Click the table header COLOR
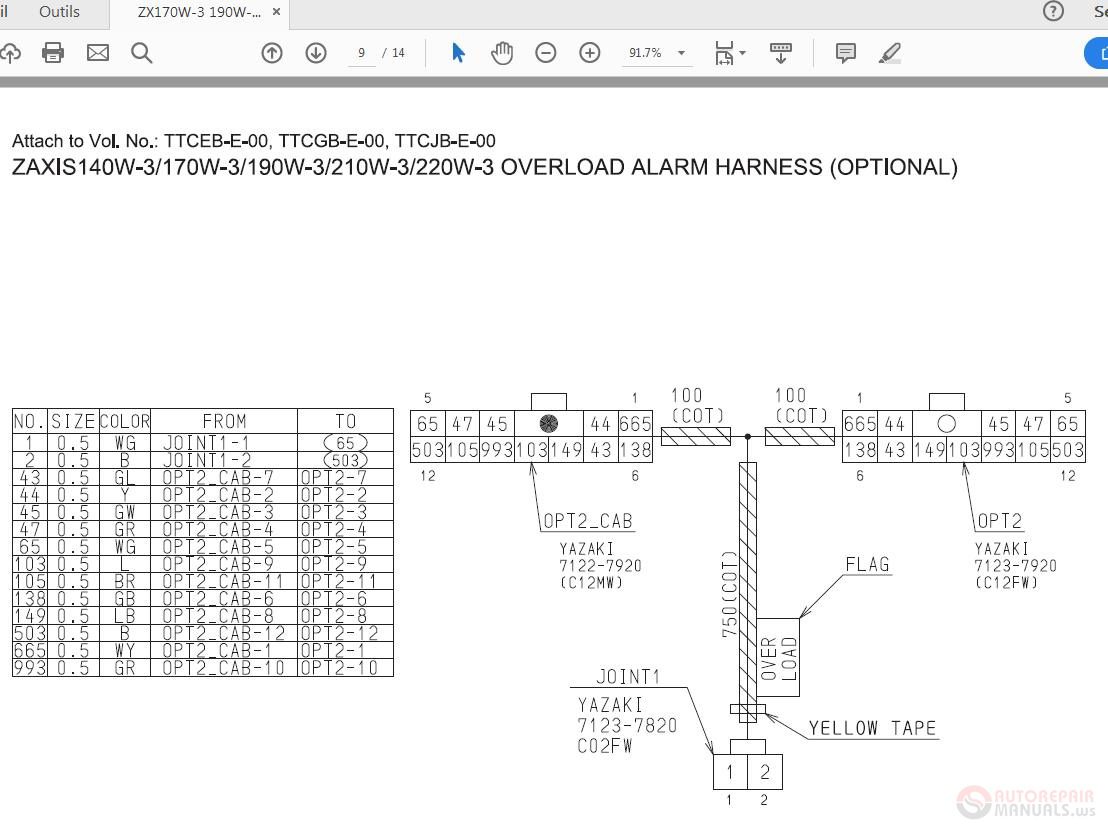The height and width of the screenshot is (833, 1108). (x=124, y=421)
